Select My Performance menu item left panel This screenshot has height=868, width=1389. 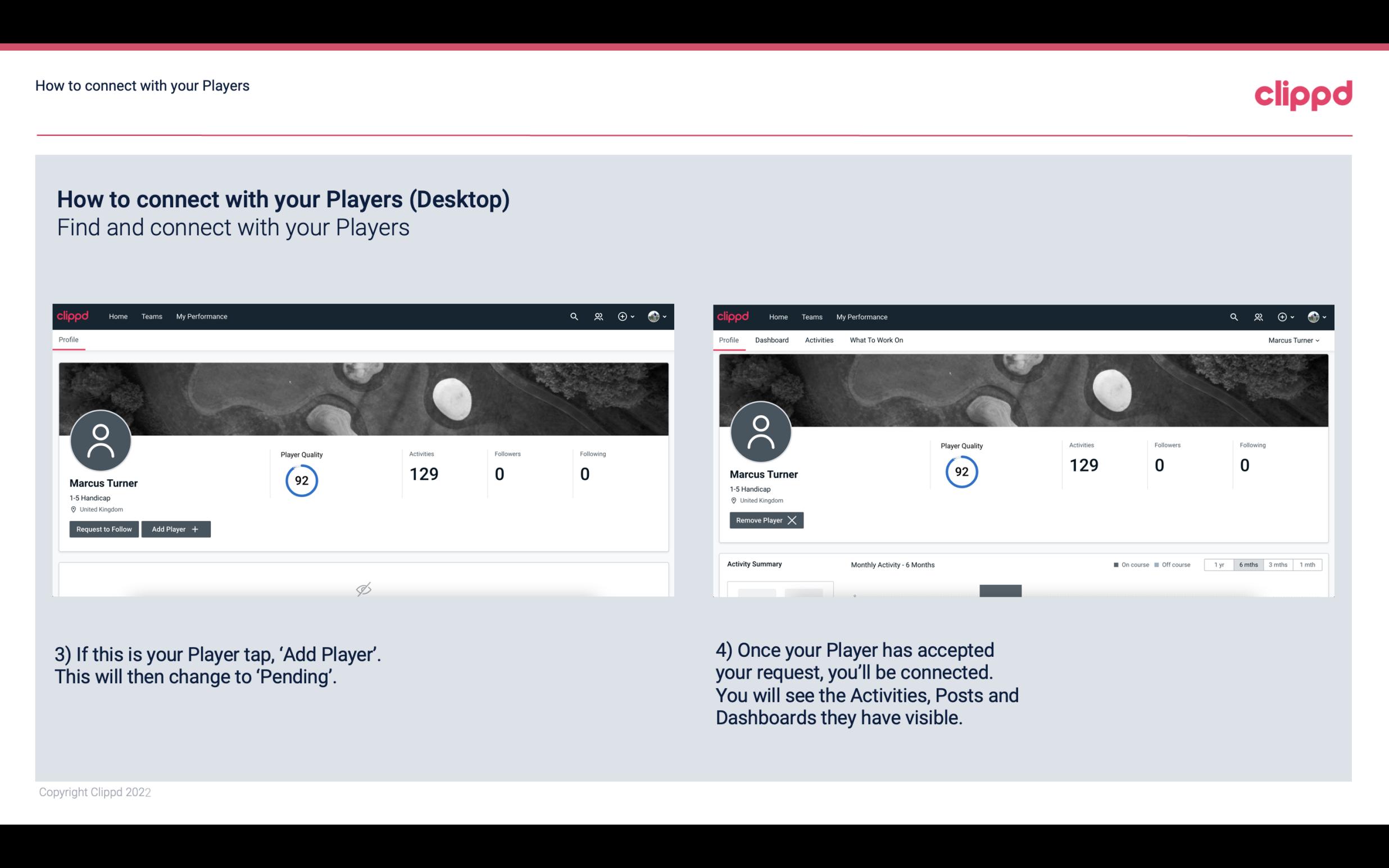click(x=201, y=316)
